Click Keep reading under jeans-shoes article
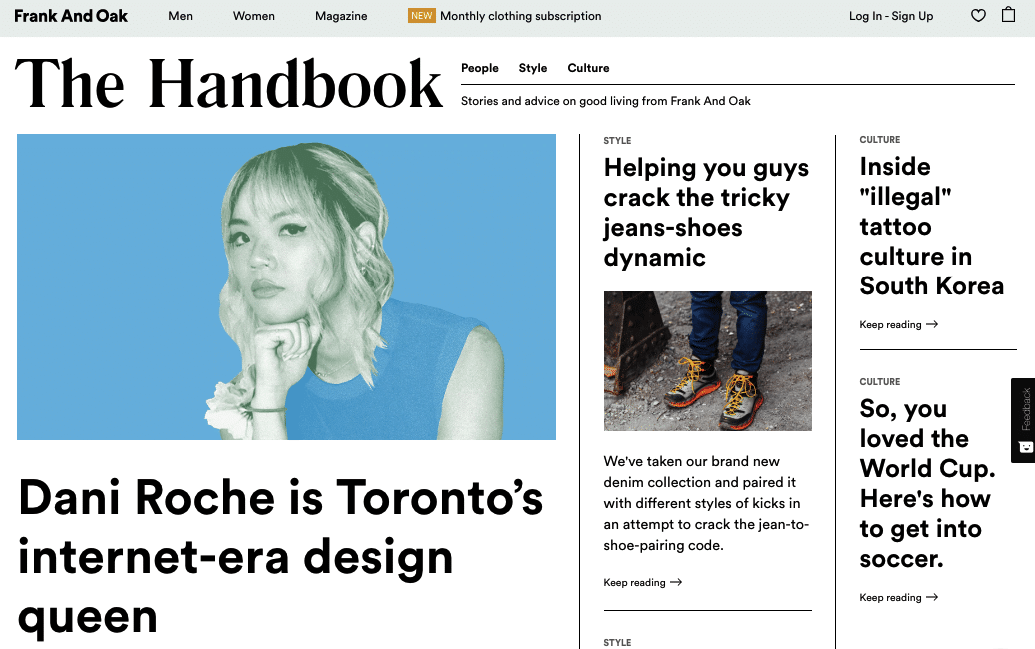The width and height of the screenshot is (1035, 649). (634, 582)
